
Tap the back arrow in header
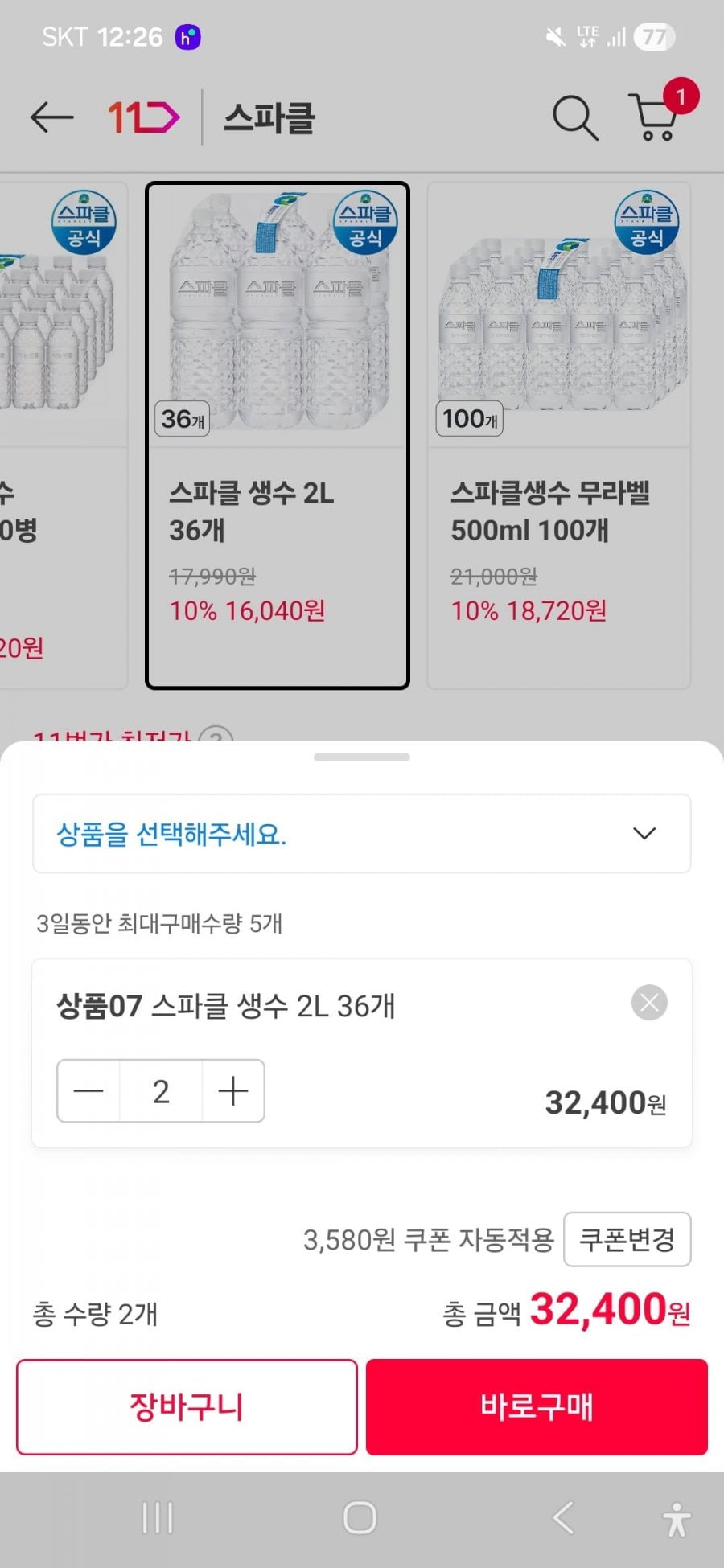pos(52,118)
